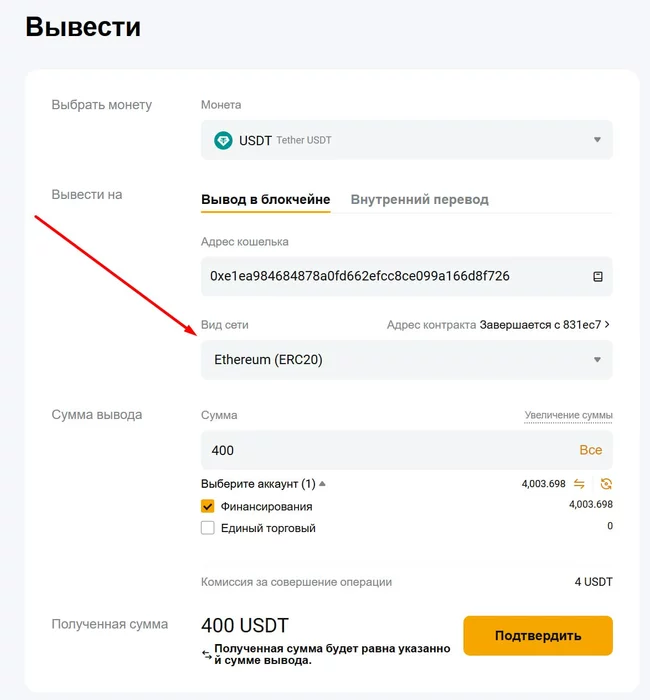
Task: Open the Увеличение суммы link
Action: point(568,415)
